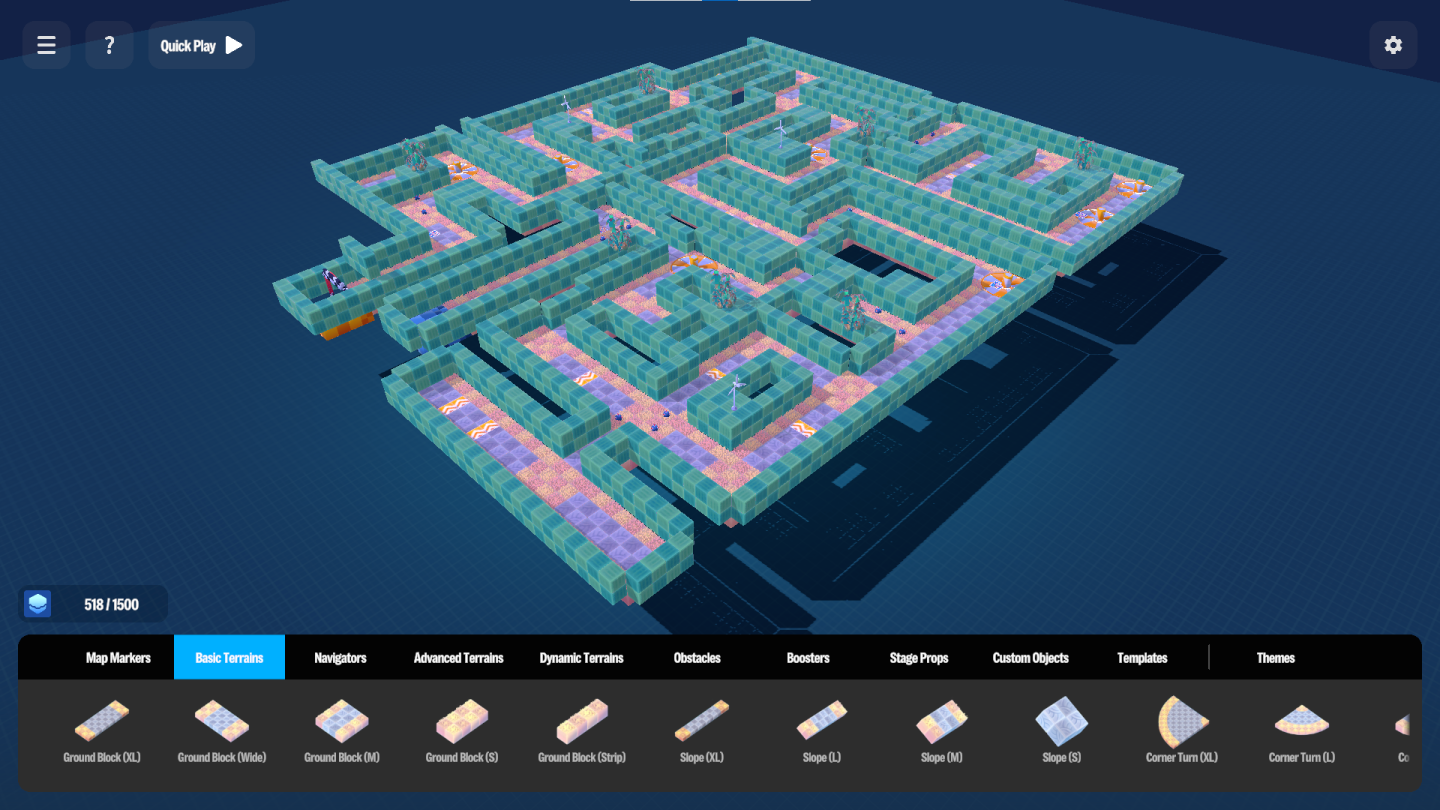Open the settings gear
Screen dimensions: 1440x810
(x=1393, y=45)
